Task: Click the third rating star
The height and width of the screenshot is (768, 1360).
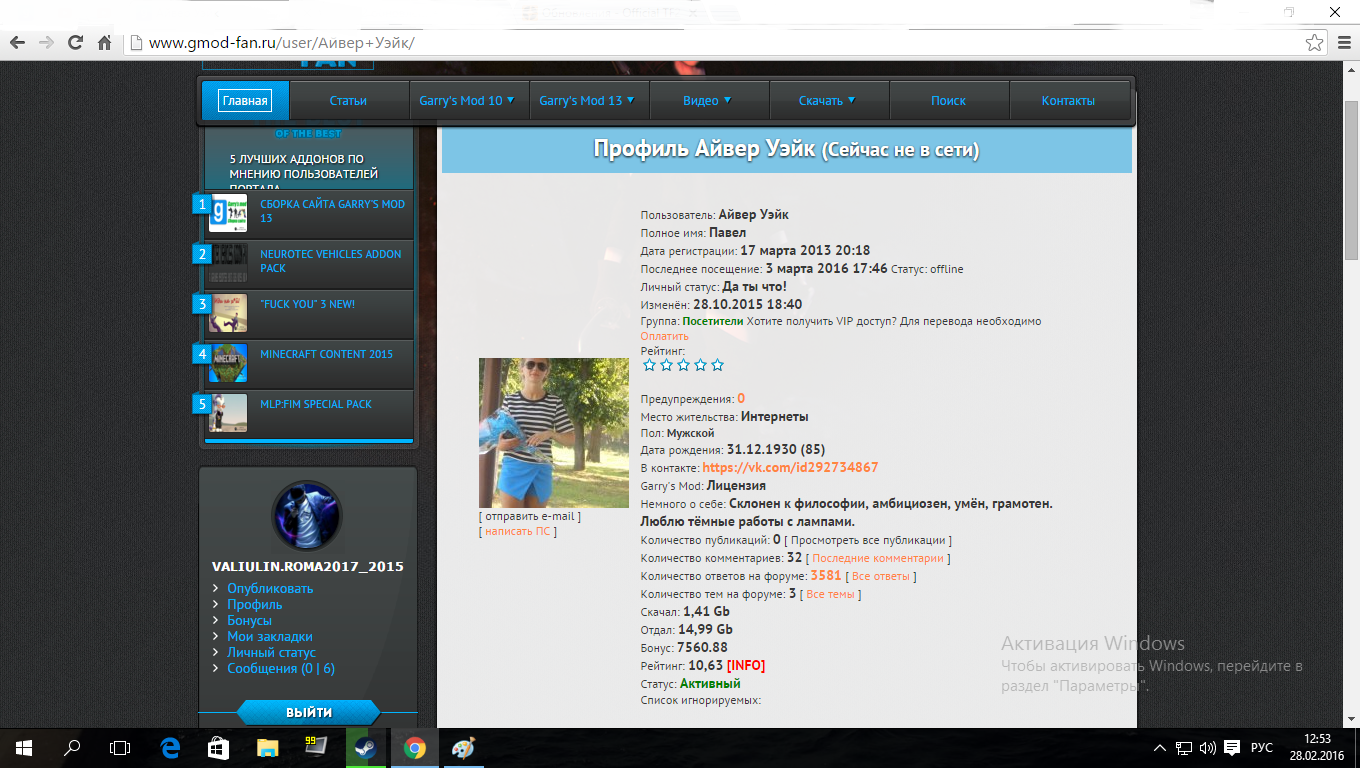Action: click(683, 365)
